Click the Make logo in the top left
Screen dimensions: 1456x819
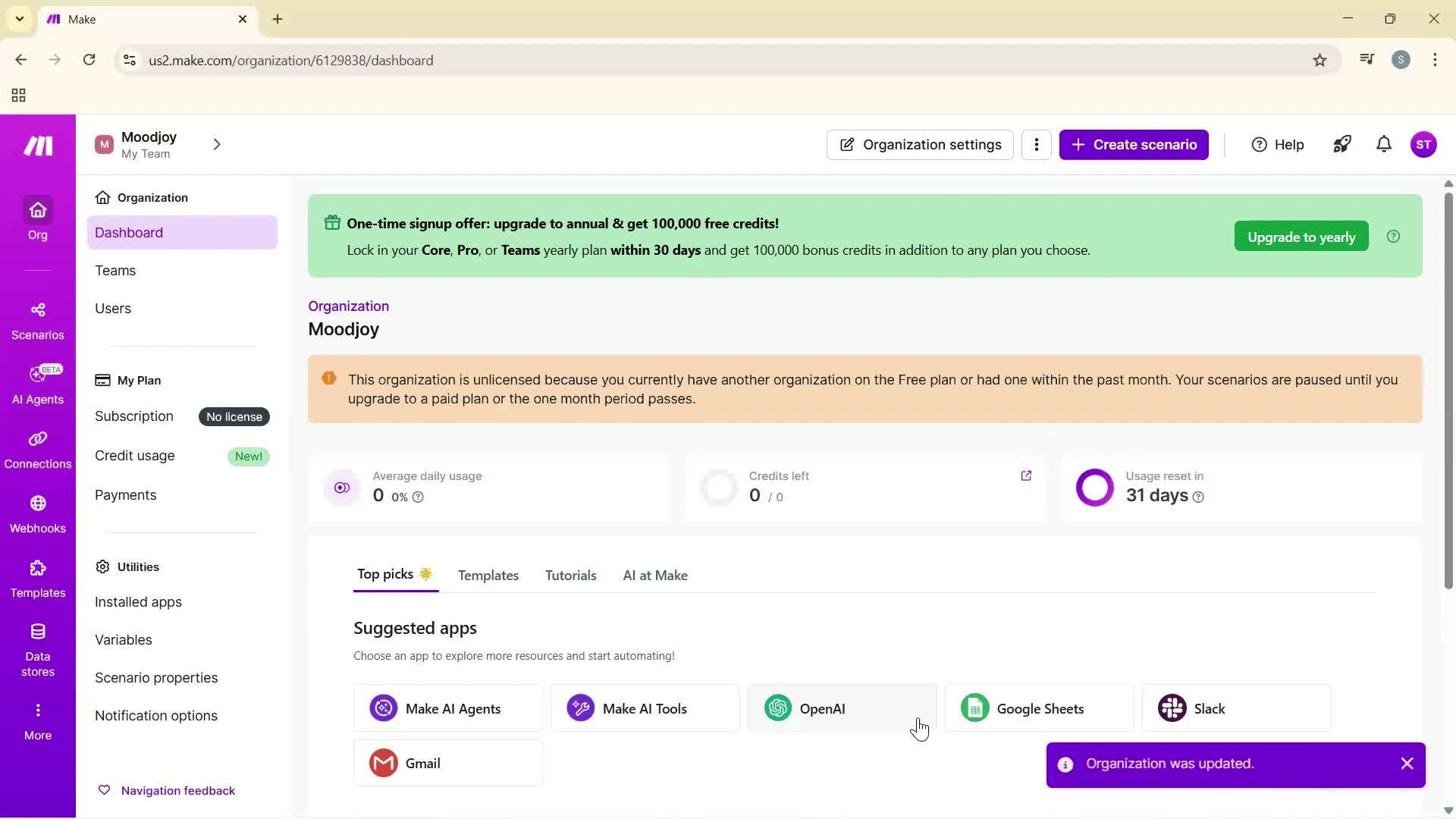point(37,146)
